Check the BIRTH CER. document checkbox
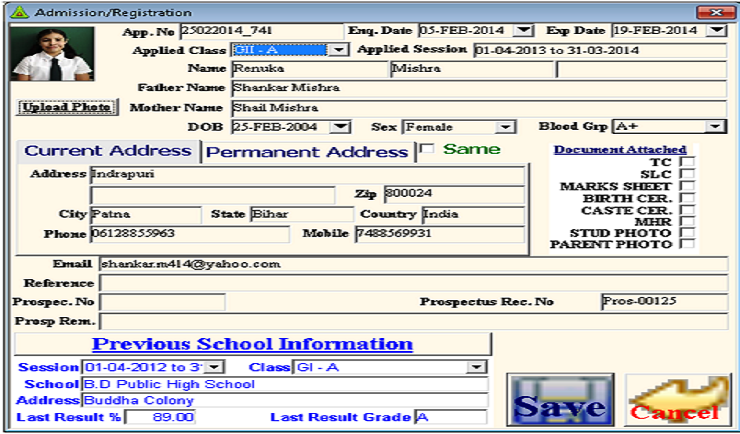Viewport: 740px width, 434px height. [687, 198]
